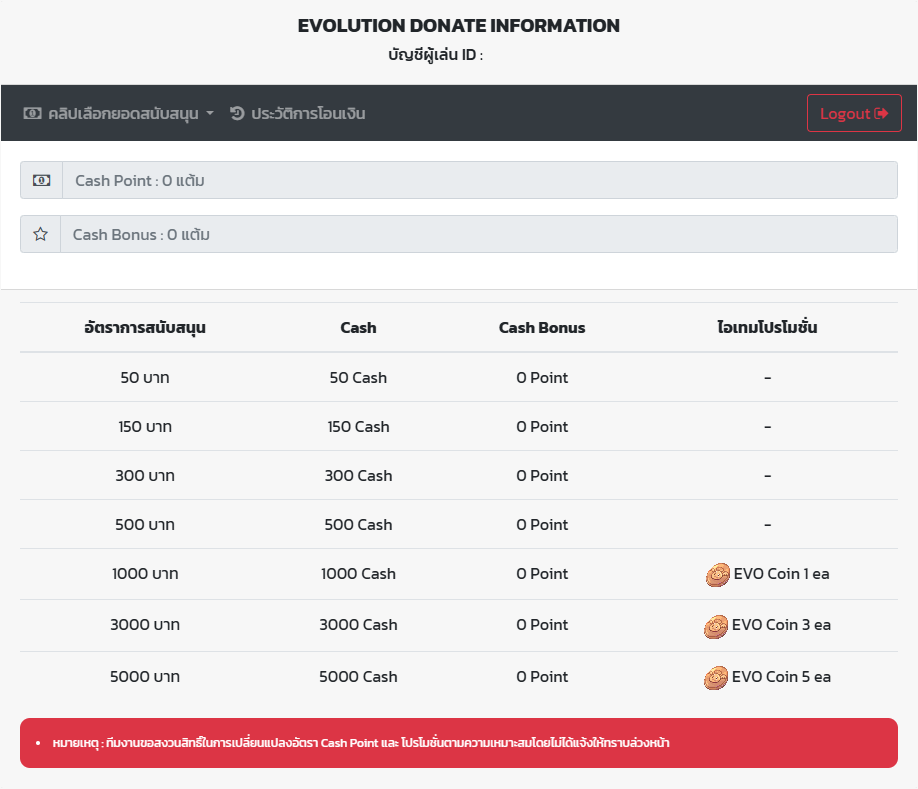Image resolution: width=918 pixels, height=789 pixels.
Task: Click the dropdown caret after คลิปเลือกยอดสนับสนุน
Action: 210,114
